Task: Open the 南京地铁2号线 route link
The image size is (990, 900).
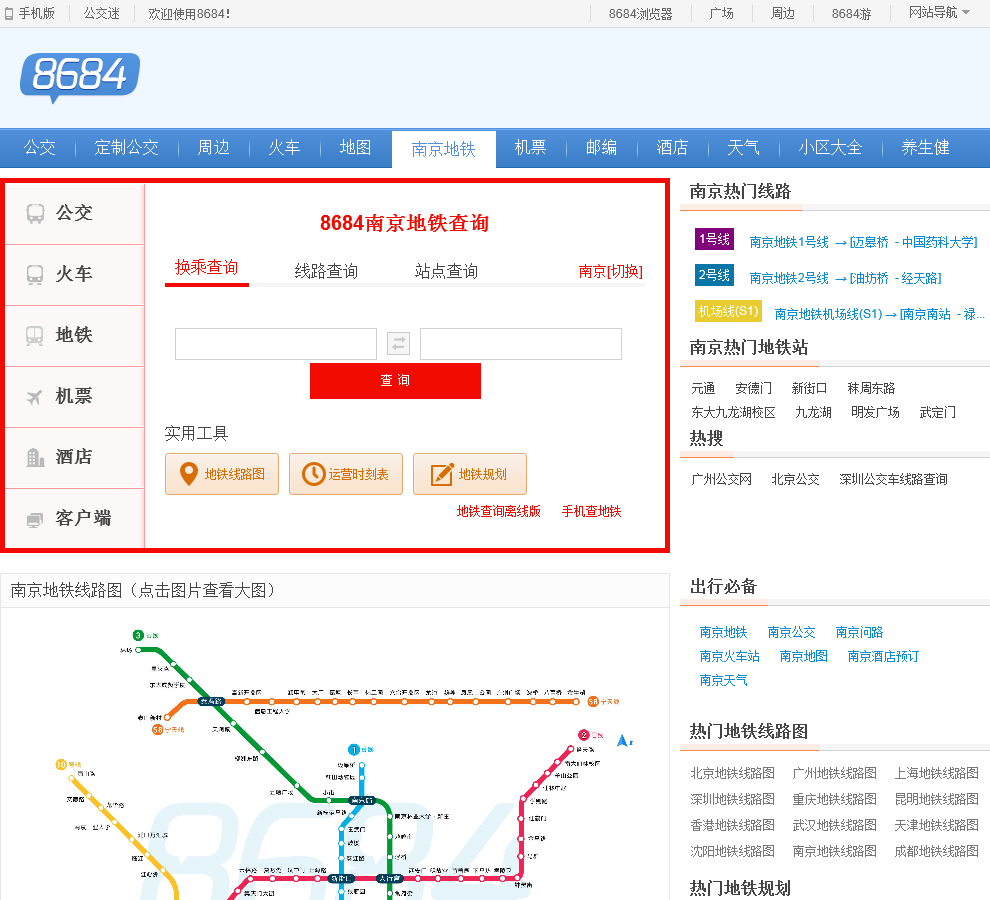Action: [845, 279]
